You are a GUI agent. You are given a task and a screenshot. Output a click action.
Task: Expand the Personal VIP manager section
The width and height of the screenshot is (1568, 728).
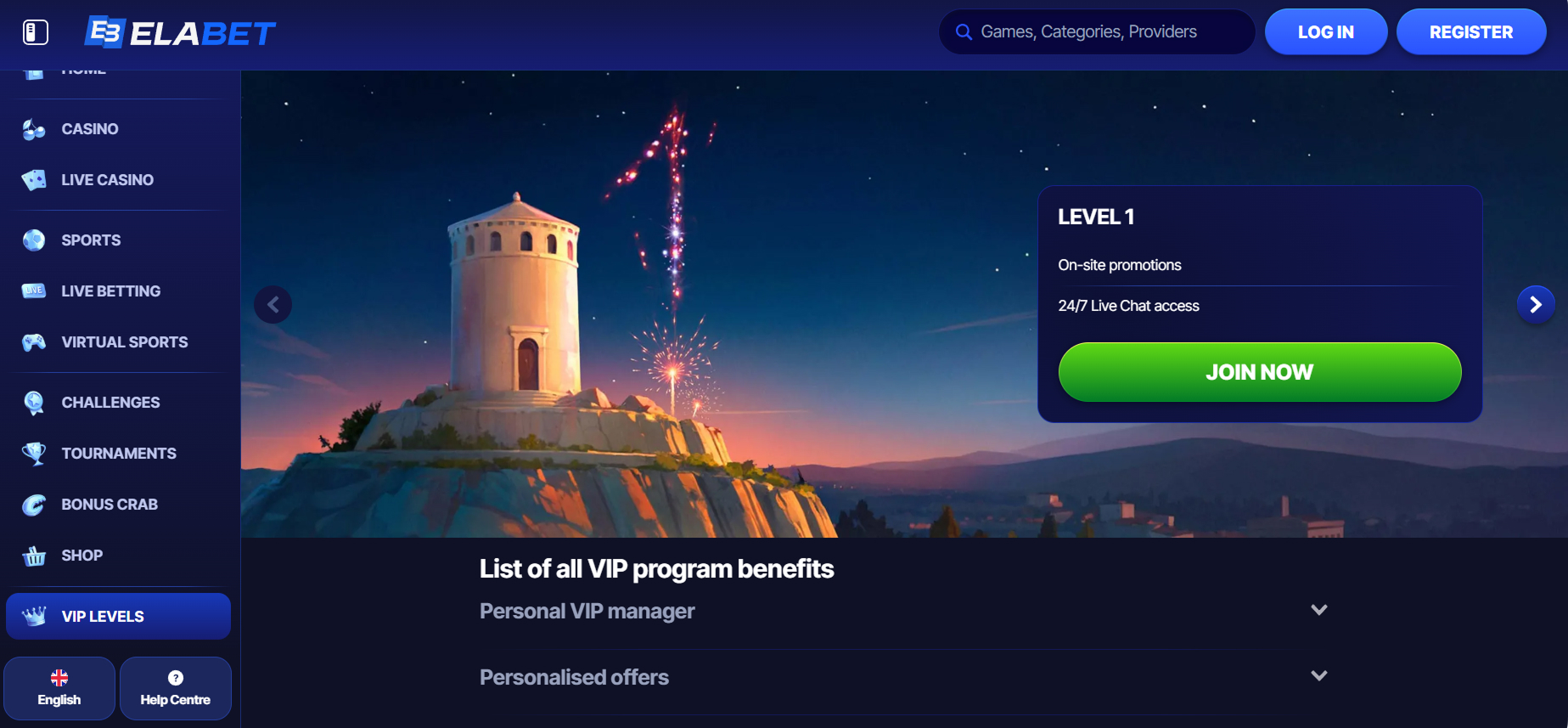click(903, 612)
